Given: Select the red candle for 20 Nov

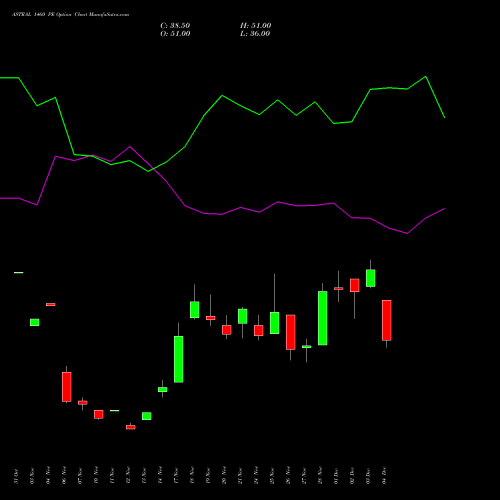Looking at the screenshot, I should click(227, 330).
